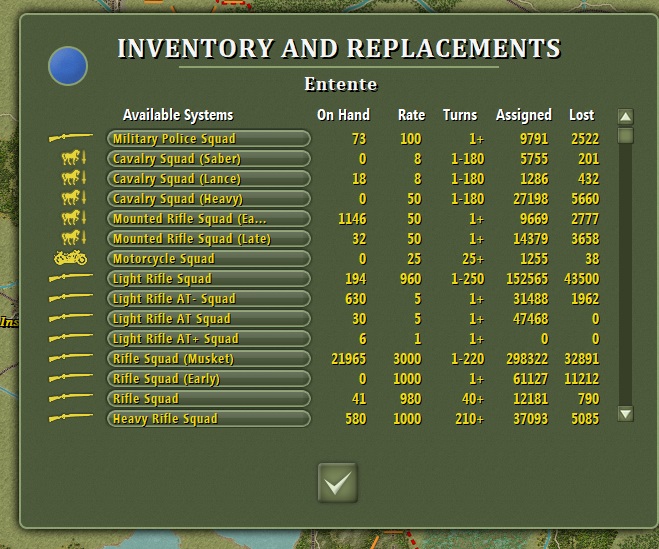
Task: Select the Cavalry Squad (Heavy) entry
Action: 209,199
